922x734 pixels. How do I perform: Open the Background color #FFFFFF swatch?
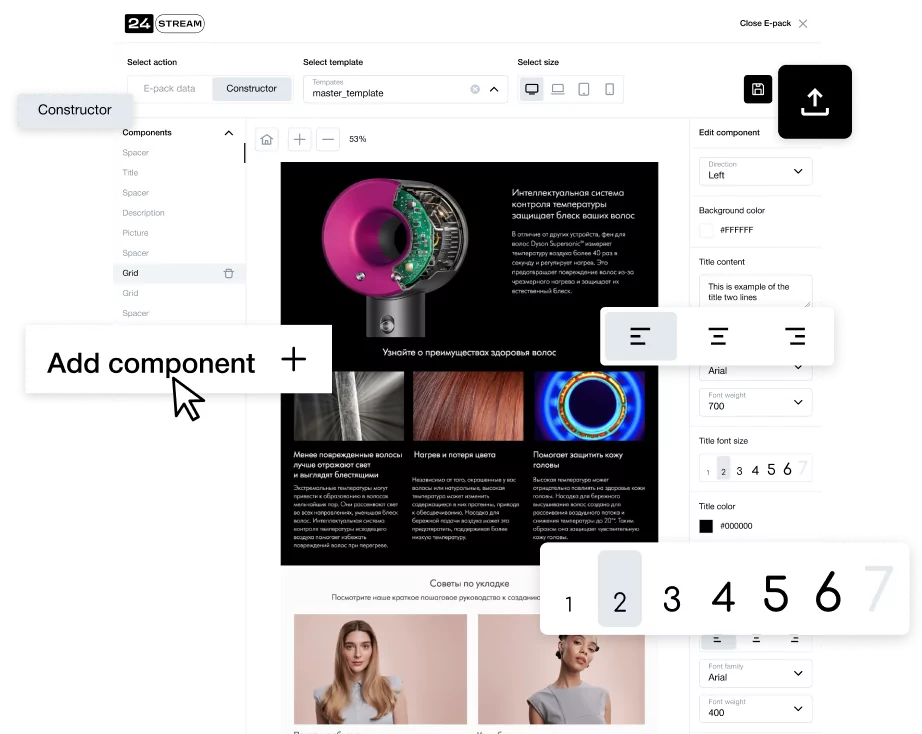coord(706,231)
